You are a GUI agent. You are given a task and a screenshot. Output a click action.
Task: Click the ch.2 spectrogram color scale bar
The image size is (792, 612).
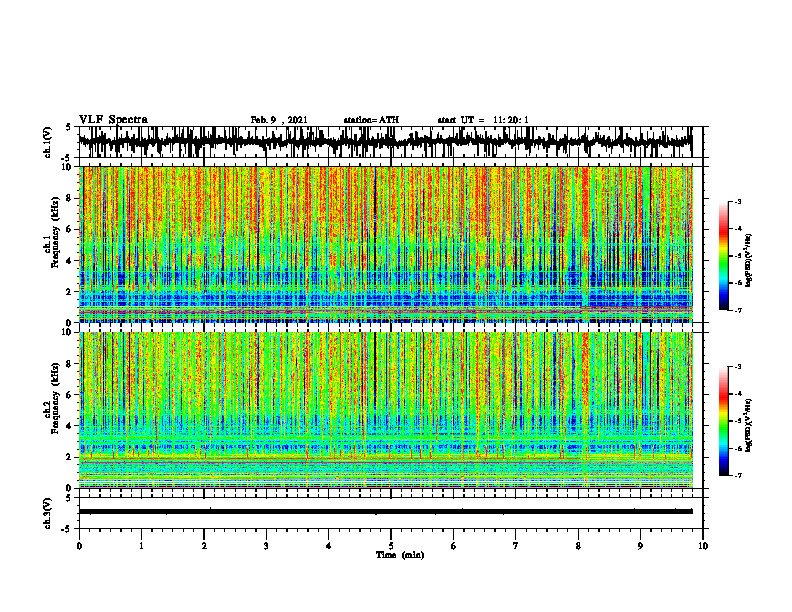pos(723,421)
